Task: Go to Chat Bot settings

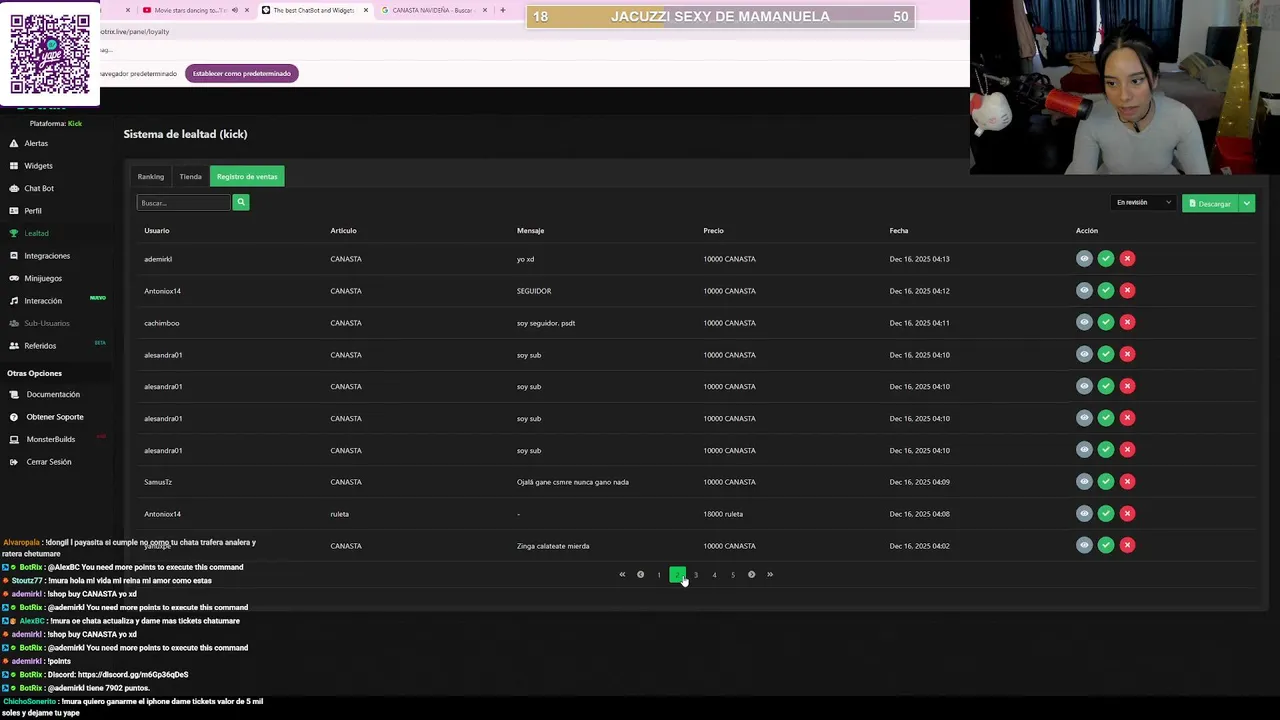Action: point(39,188)
